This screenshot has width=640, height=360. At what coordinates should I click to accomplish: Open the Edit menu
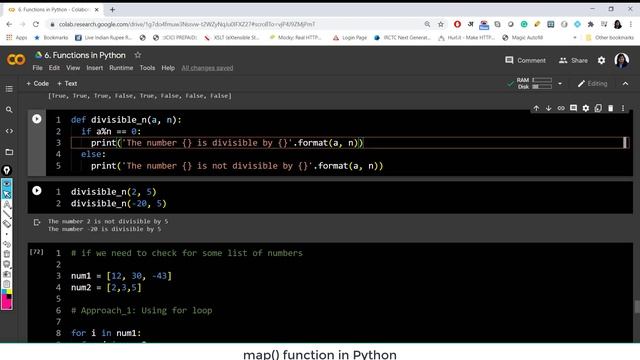(54, 68)
